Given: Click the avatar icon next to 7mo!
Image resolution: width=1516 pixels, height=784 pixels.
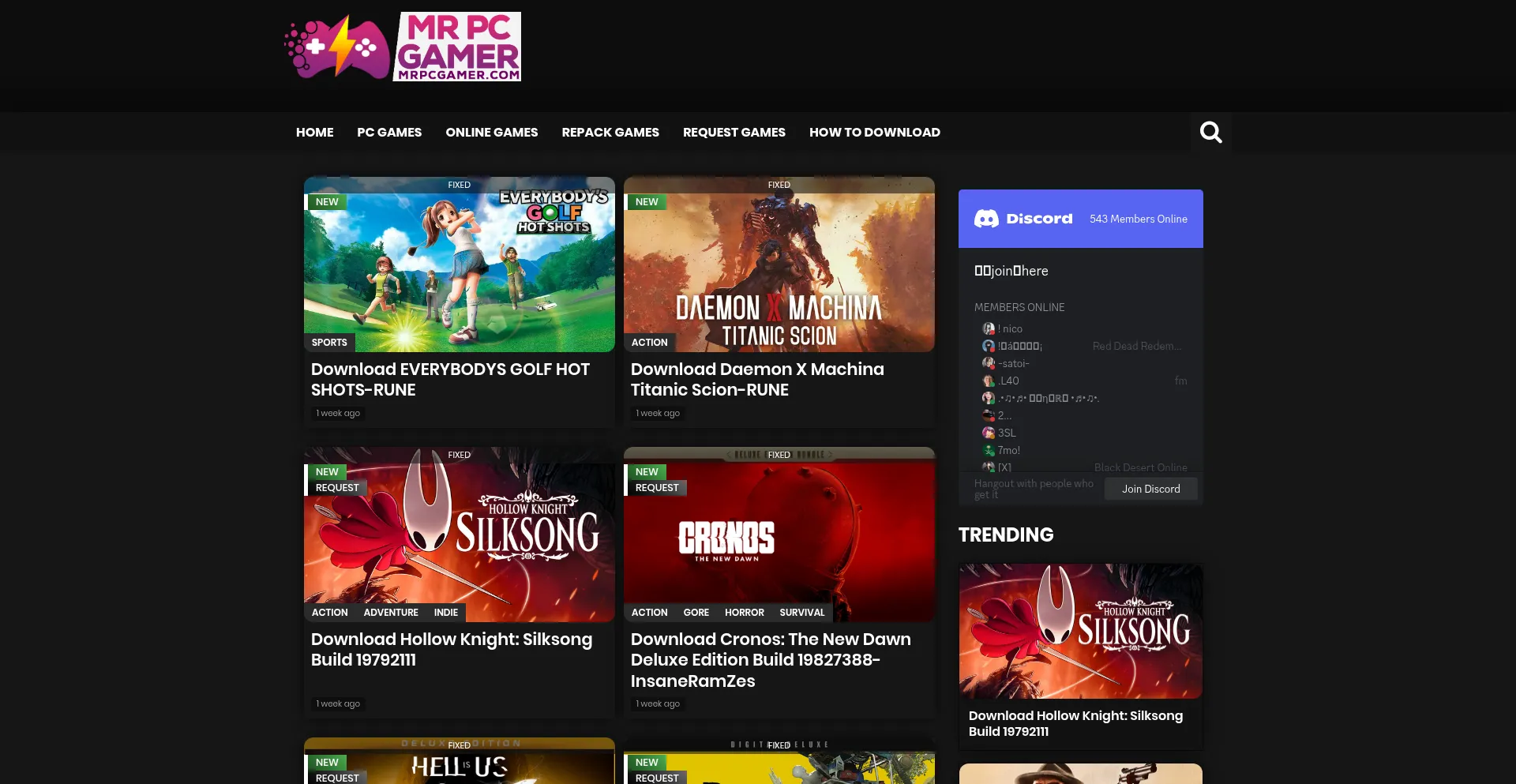Looking at the screenshot, I should click(989, 450).
